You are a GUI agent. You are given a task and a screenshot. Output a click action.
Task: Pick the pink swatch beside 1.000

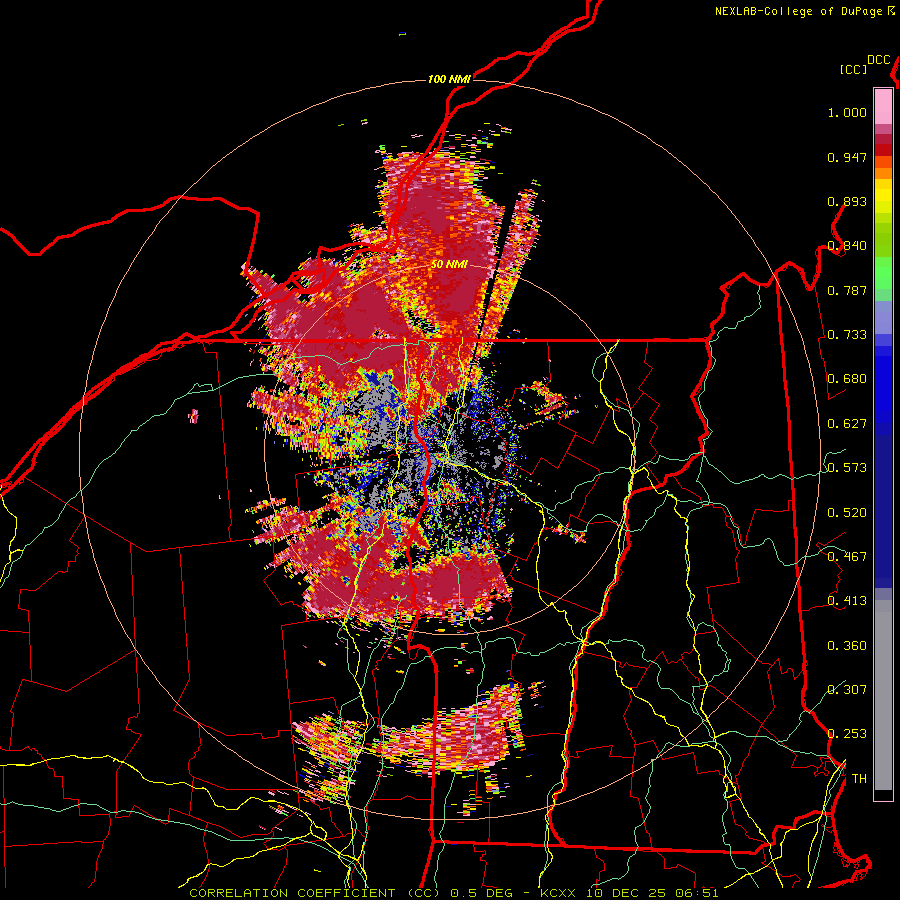click(x=883, y=107)
